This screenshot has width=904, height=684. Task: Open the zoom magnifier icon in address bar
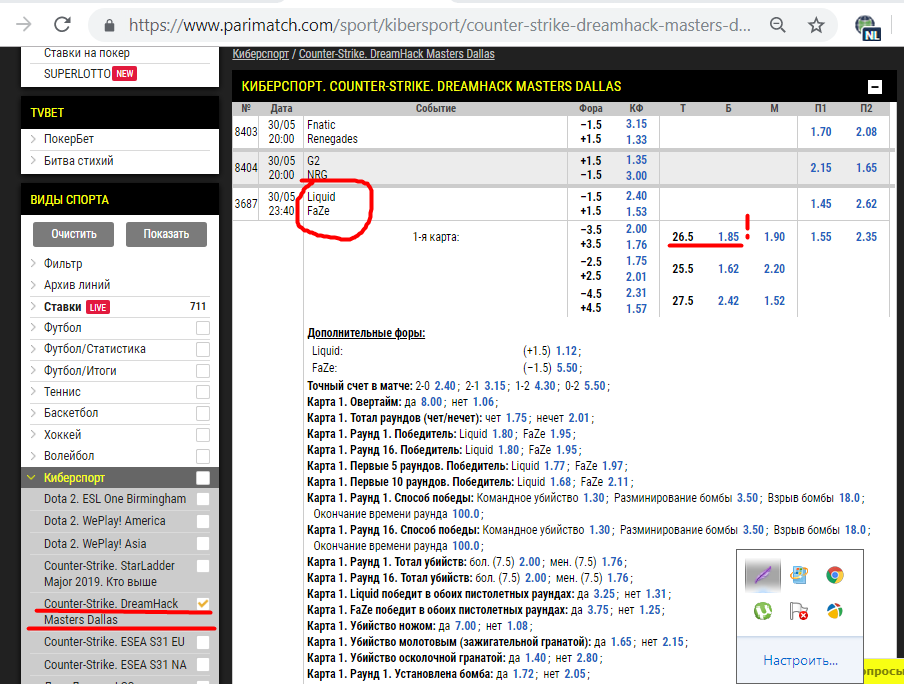[x=778, y=25]
